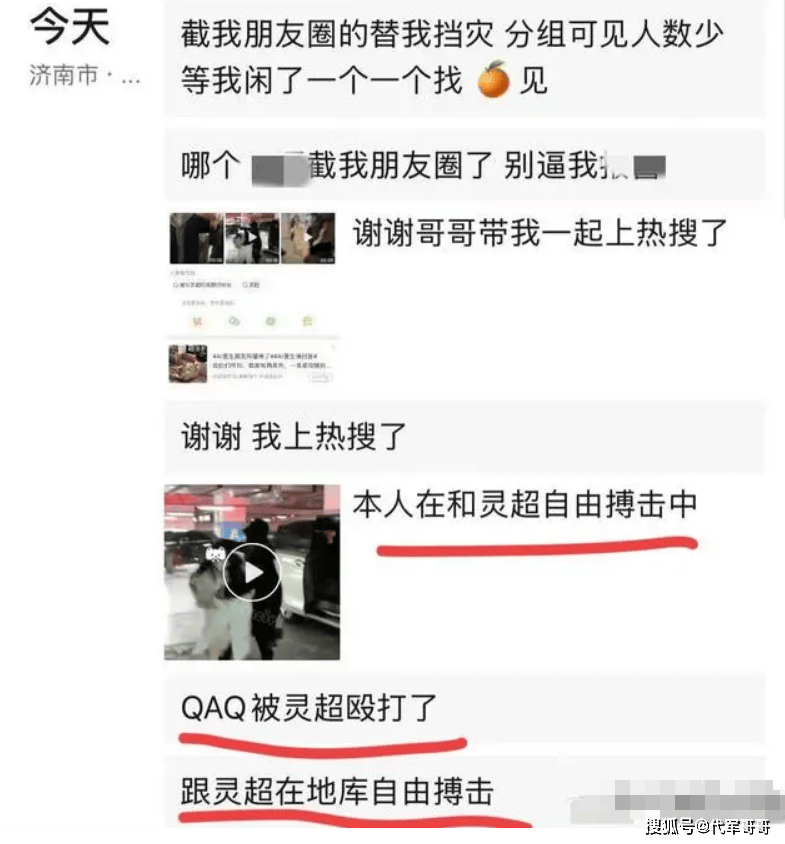
Task: Open the post 'QAQ 被灵超殴打了'
Action: pos(465,708)
